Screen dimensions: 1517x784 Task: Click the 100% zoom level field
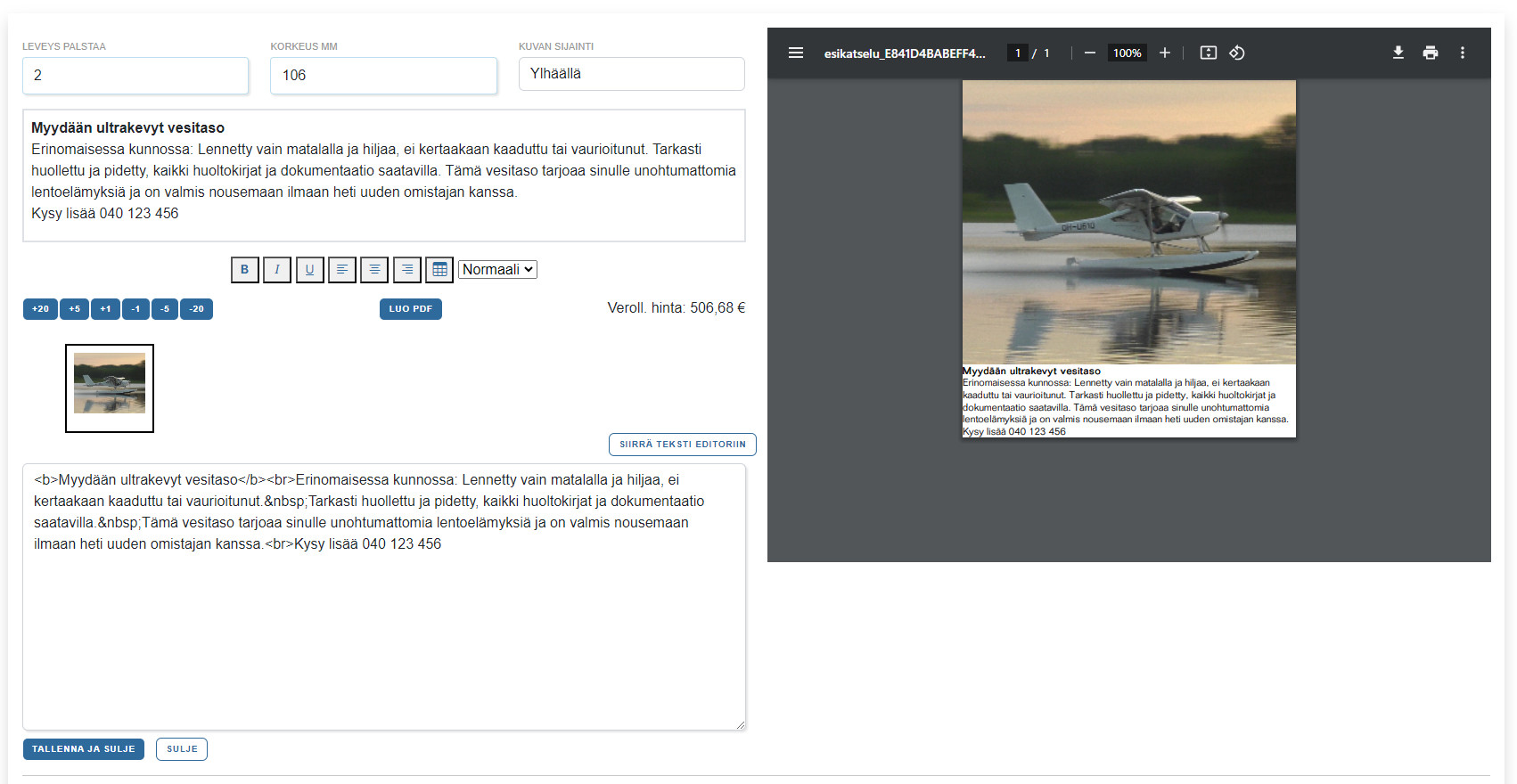1127,53
